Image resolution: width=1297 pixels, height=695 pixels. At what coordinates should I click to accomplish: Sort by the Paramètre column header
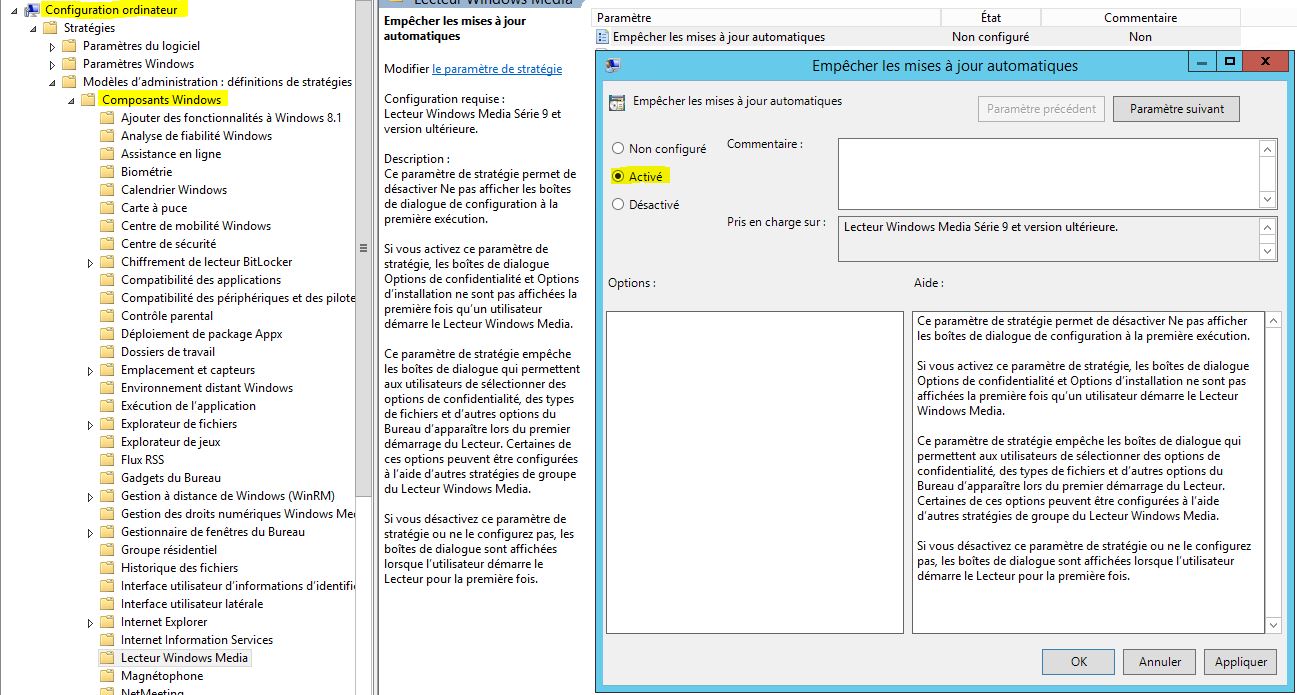(767, 18)
